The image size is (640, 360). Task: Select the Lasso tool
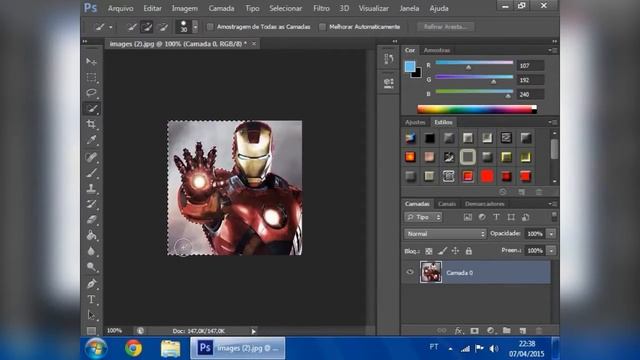[91, 93]
